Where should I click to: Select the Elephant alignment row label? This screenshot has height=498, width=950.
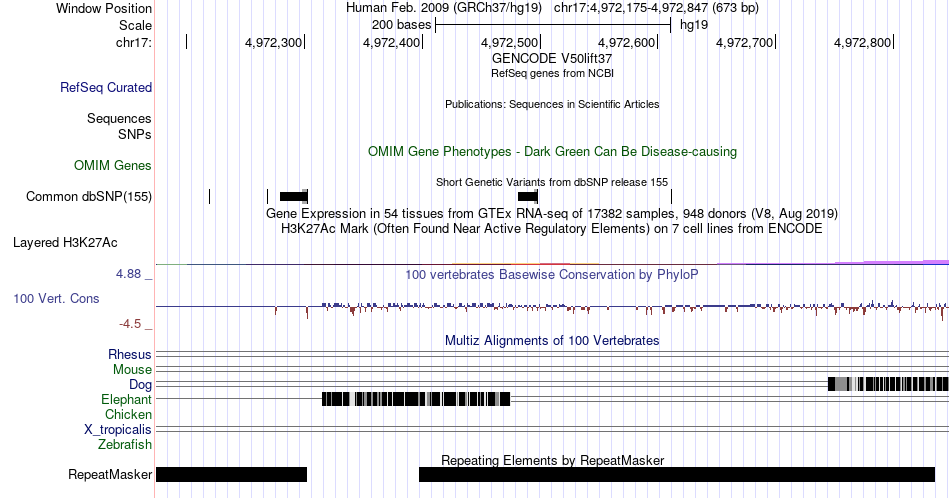click(x=127, y=399)
